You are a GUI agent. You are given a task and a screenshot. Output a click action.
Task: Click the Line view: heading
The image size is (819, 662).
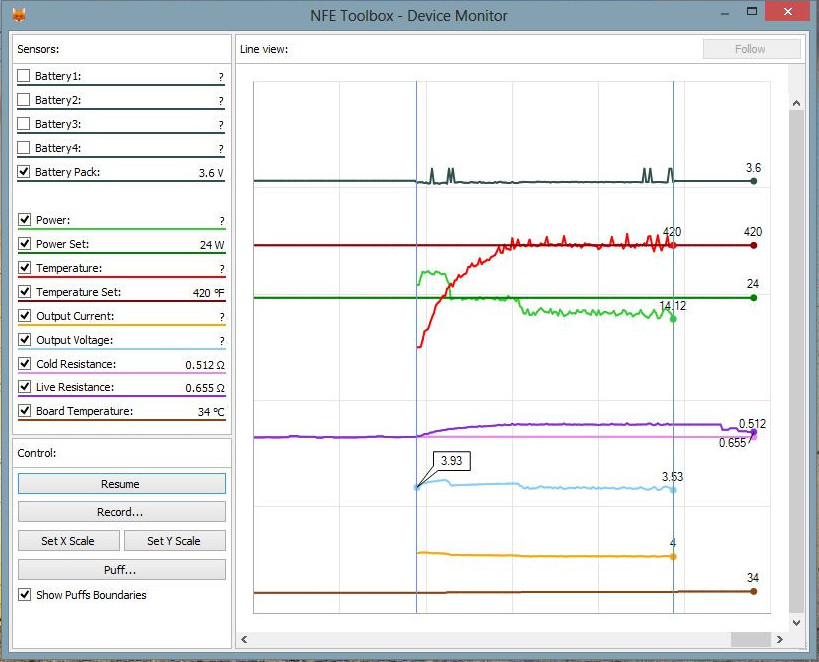pyautogui.click(x=264, y=49)
